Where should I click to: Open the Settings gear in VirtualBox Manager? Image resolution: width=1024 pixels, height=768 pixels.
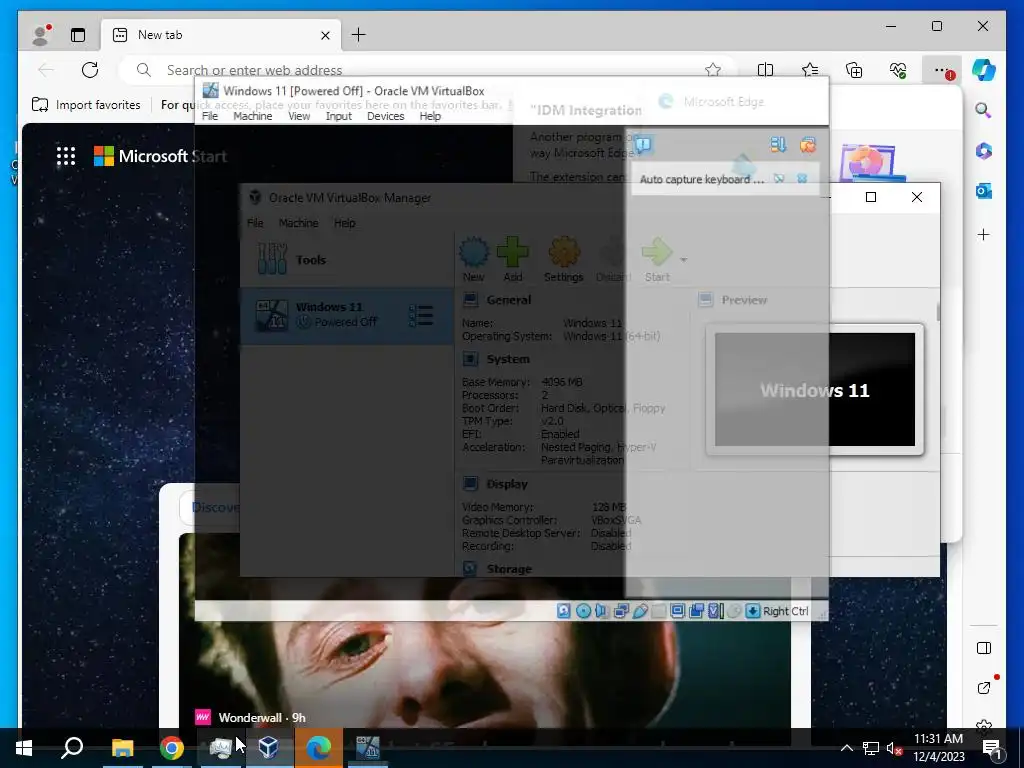(x=564, y=259)
